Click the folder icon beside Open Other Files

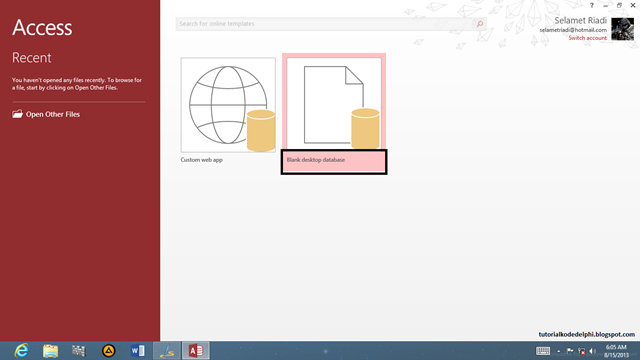[17, 114]
